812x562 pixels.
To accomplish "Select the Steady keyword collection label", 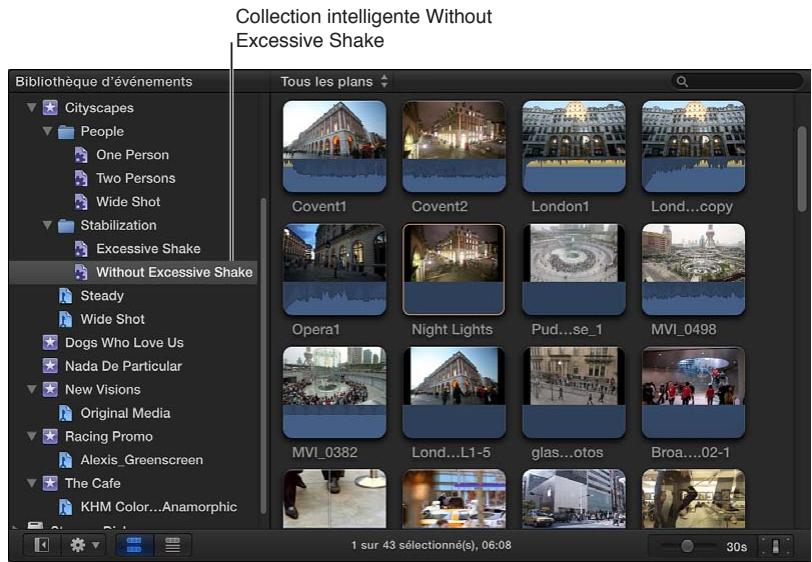I will [x=102, y=296].
